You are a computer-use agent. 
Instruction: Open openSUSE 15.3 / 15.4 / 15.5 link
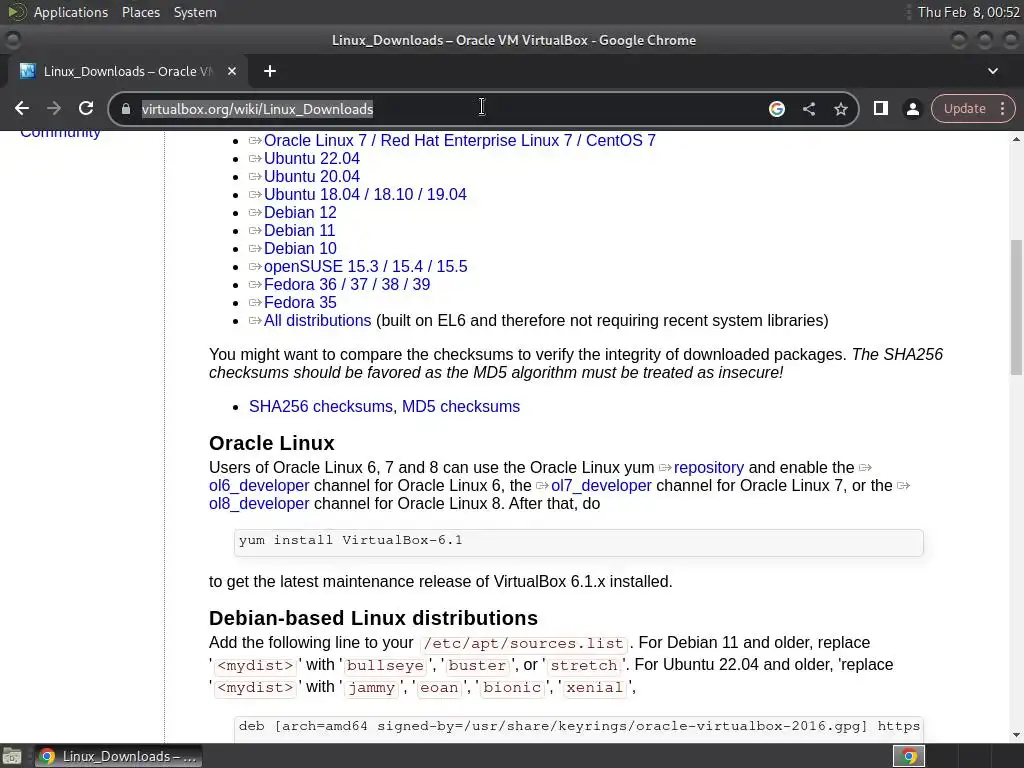[365, 266]
